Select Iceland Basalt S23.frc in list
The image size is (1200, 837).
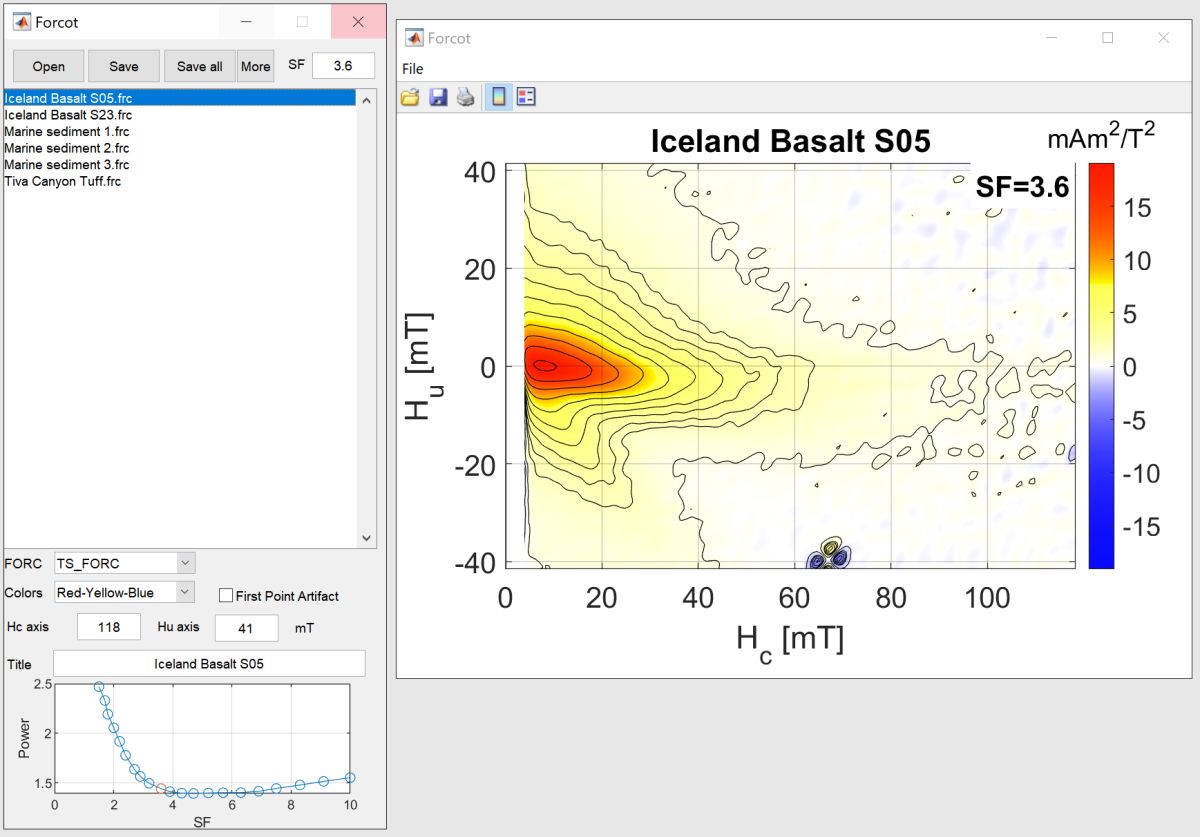click(180, 115)
